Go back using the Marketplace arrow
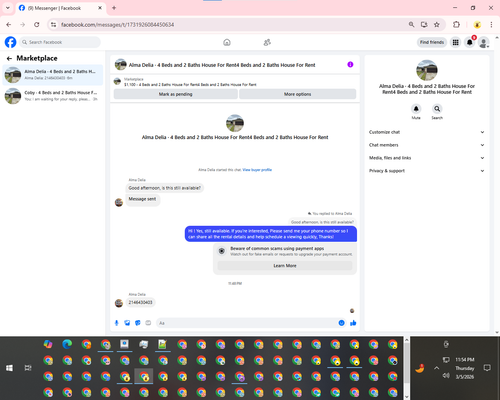The image size is (500, 400). [9, 58]
